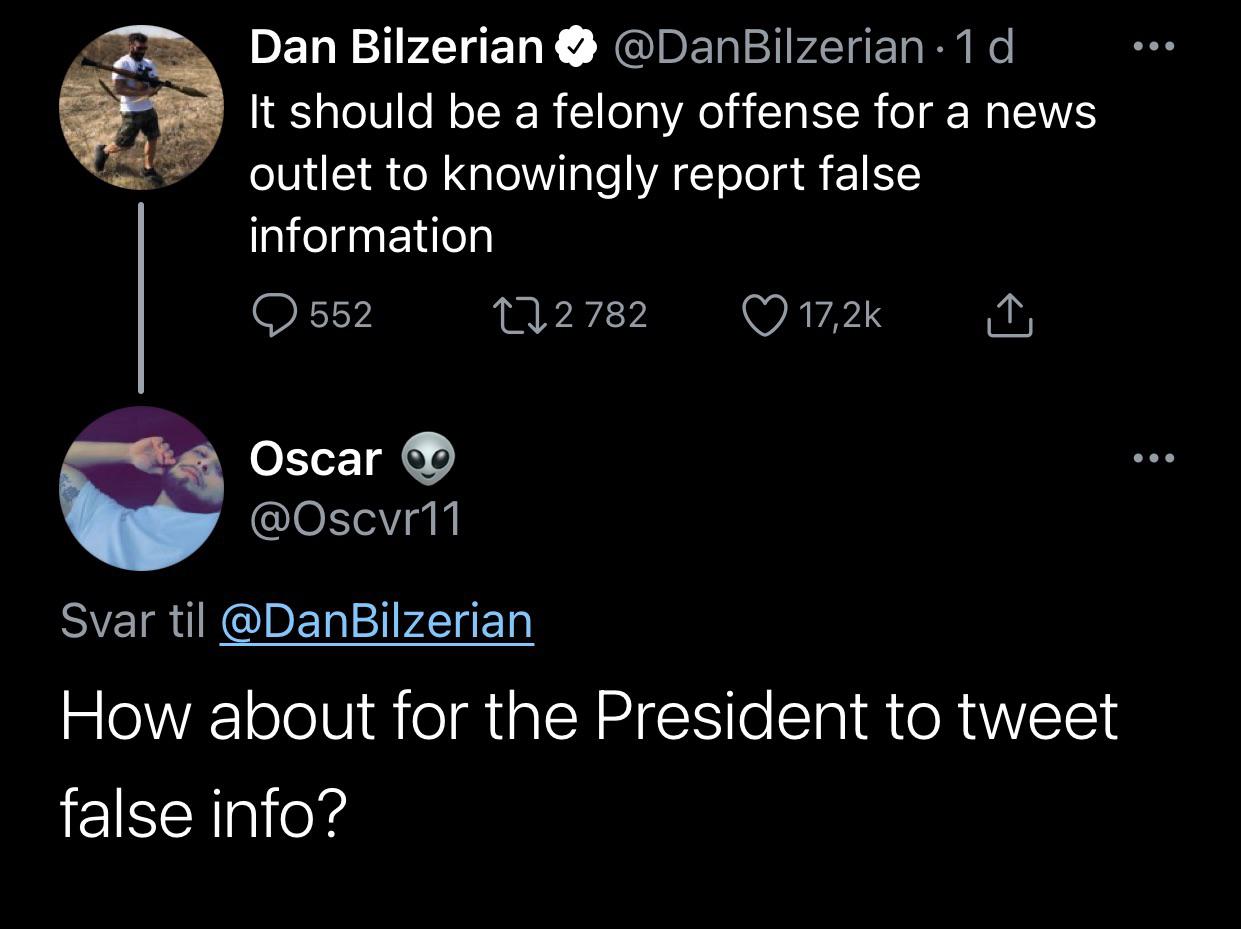Open the tweet text about felony offense
This screenshot has width=1241, height=929.
672,173
